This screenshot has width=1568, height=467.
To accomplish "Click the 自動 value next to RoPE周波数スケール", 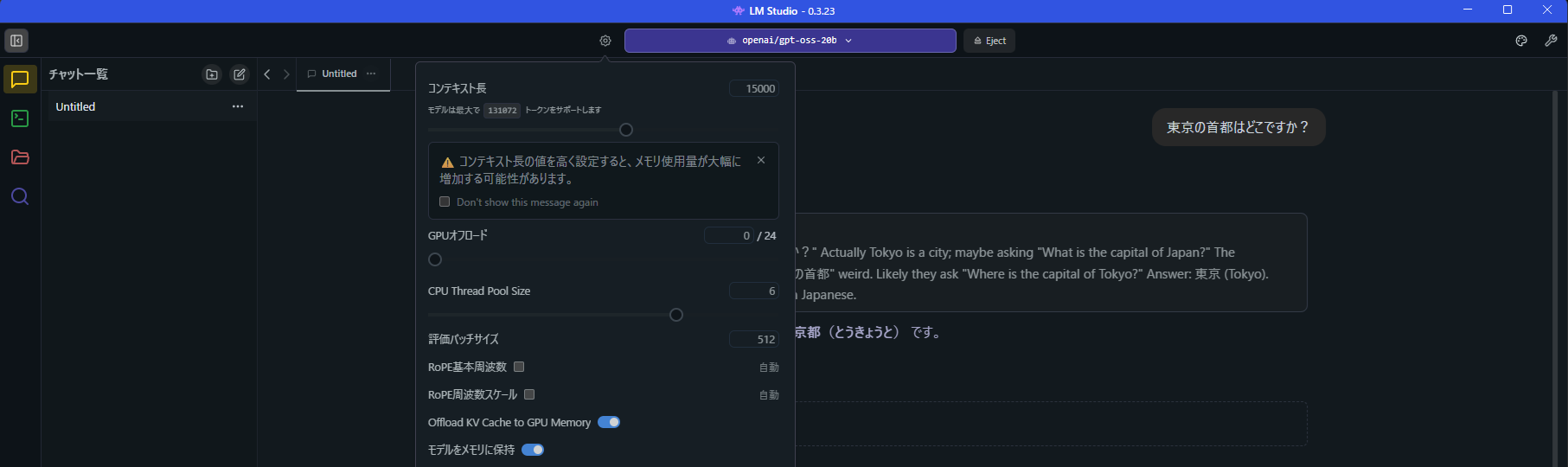I will pos(769,394).
